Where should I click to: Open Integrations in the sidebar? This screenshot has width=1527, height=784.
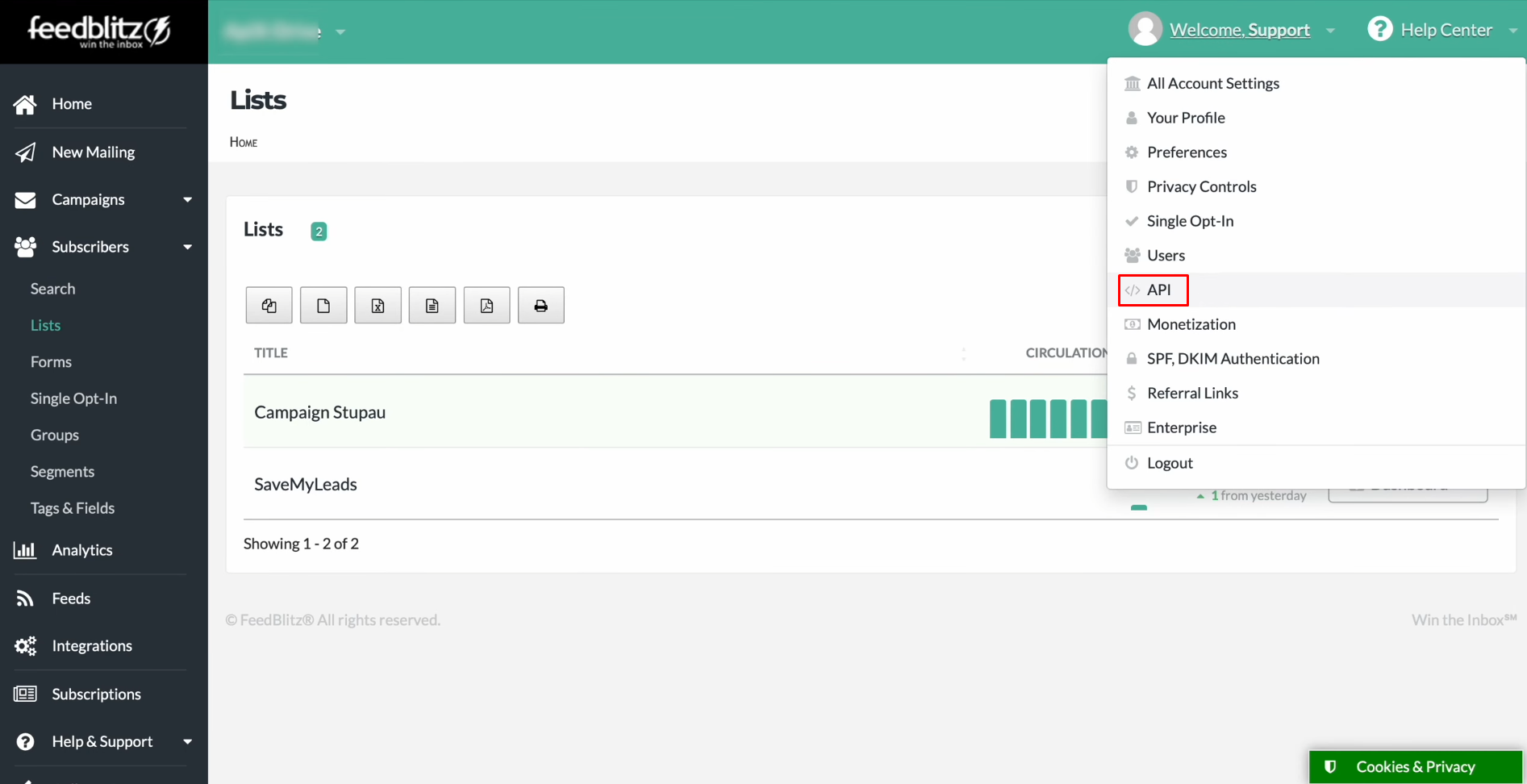pyautogui.click(x=91, y=646)
